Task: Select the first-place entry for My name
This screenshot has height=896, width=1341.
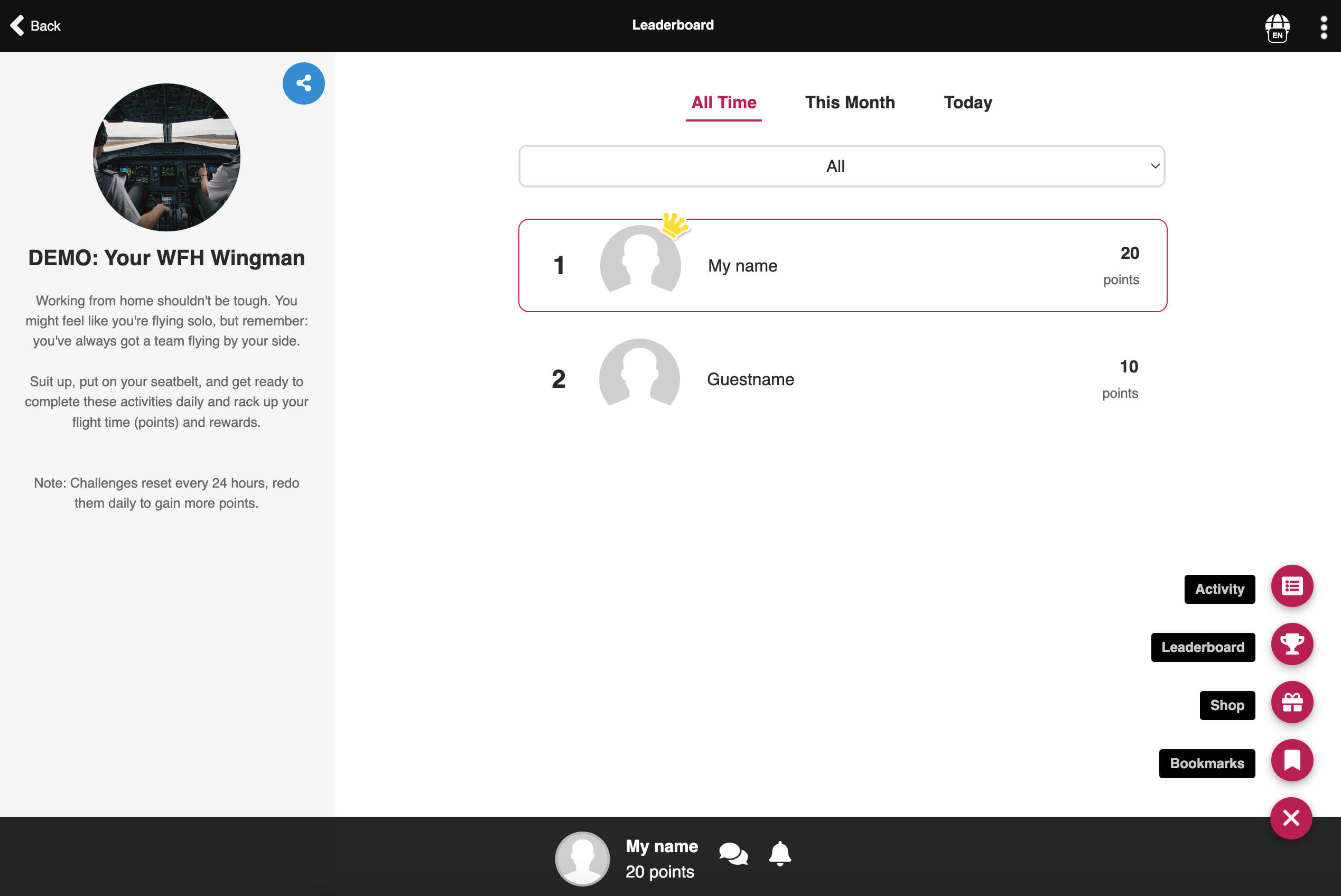Action: (x=841, y=265)
